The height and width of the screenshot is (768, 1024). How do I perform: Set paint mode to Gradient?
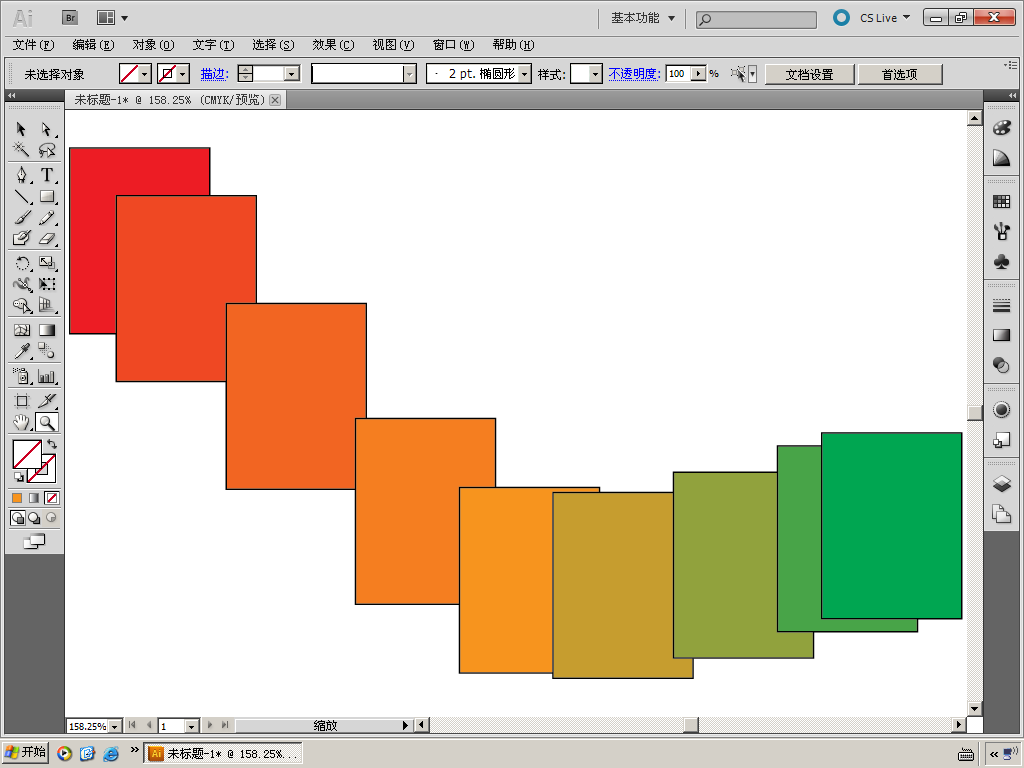tap(34, 498)
